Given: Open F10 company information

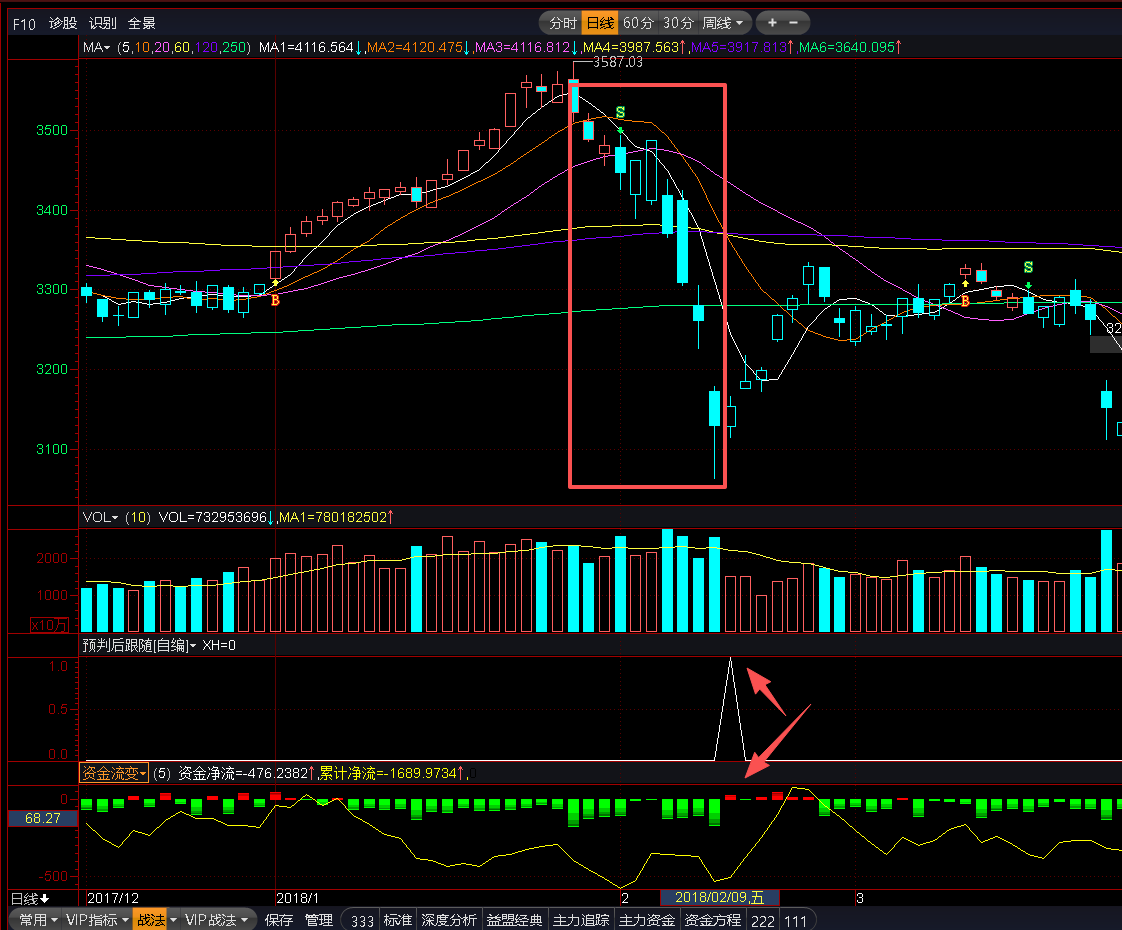Looking at the screenshot, I should (25, 23).
